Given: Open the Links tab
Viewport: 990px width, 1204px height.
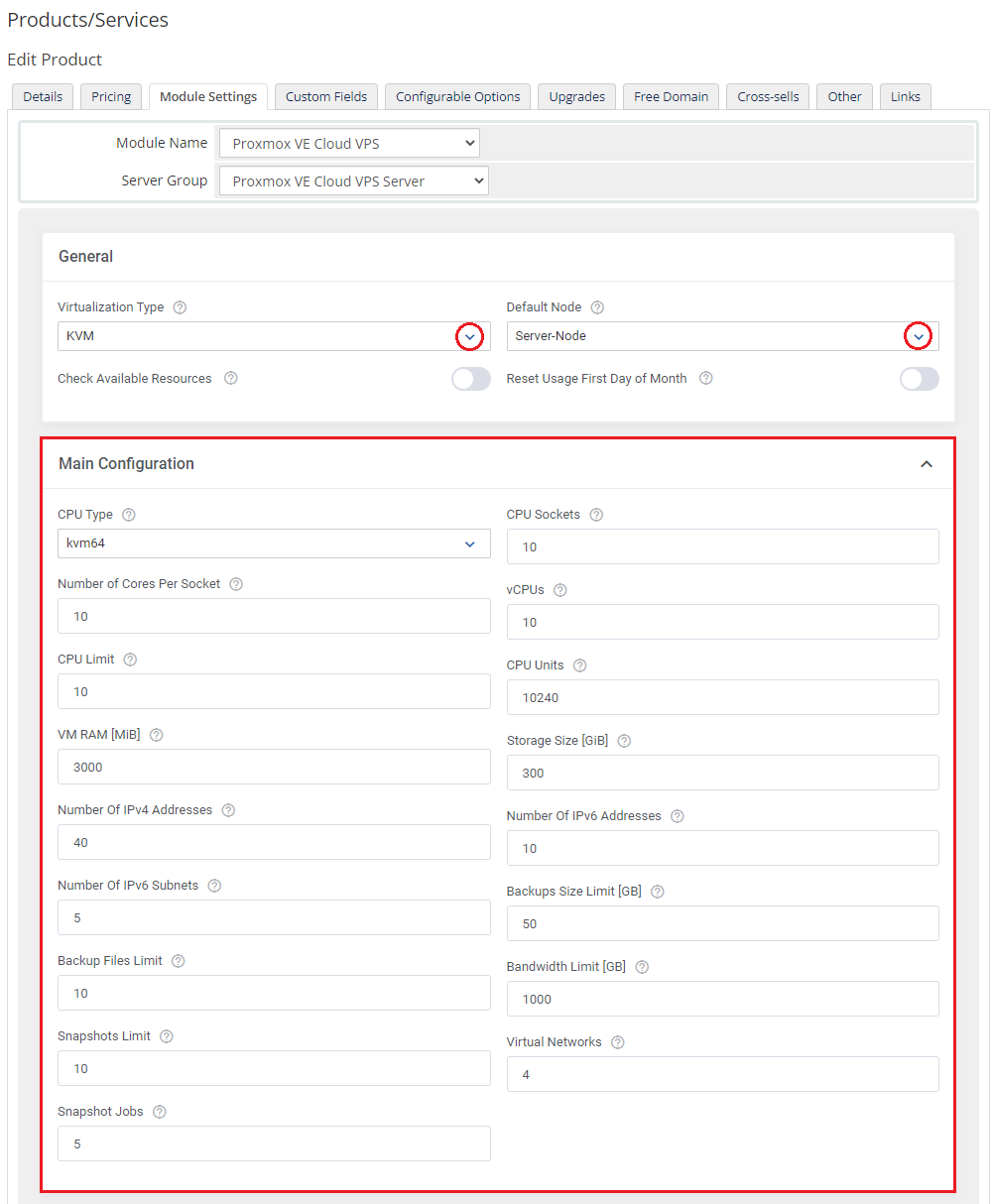Looking at the screenshot, I should [906, 96].
